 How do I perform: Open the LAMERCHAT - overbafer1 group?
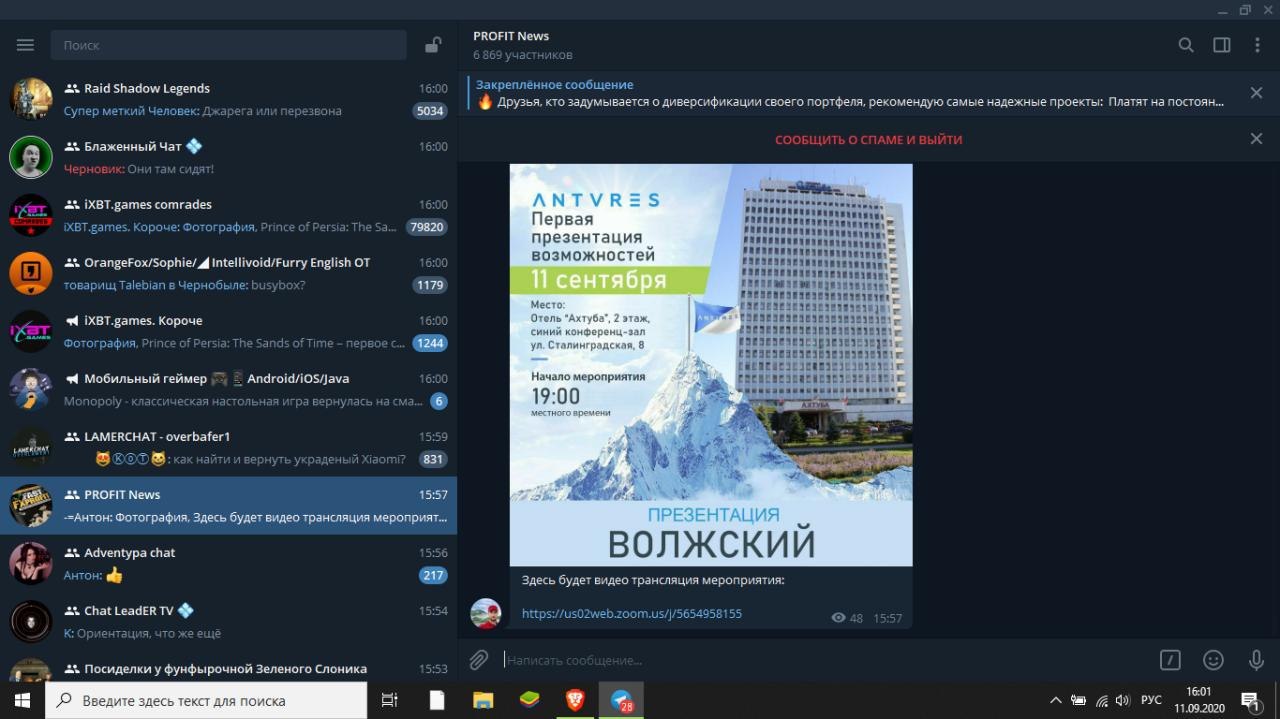pyautogui.click(x=228, y=447)
